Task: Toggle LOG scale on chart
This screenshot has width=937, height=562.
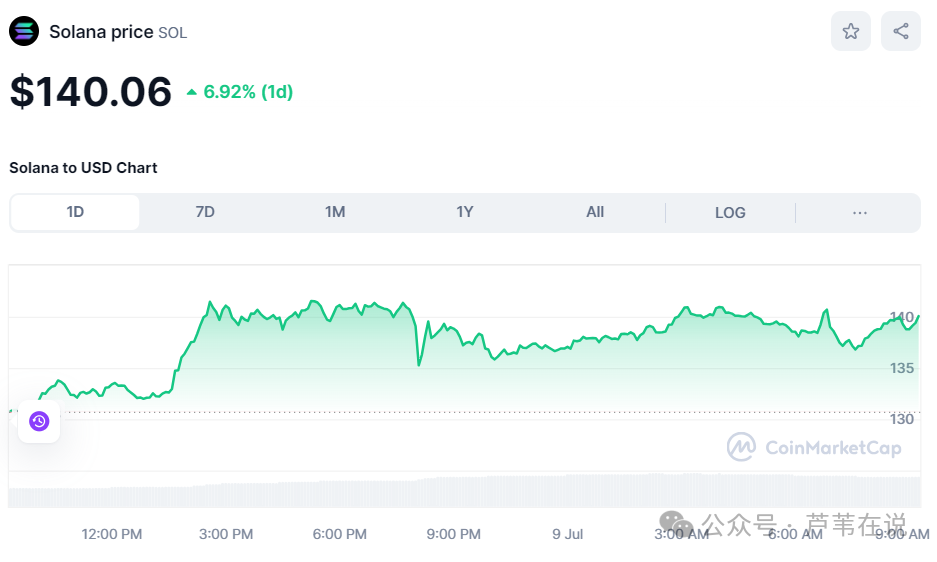Action: coord(730,213)
